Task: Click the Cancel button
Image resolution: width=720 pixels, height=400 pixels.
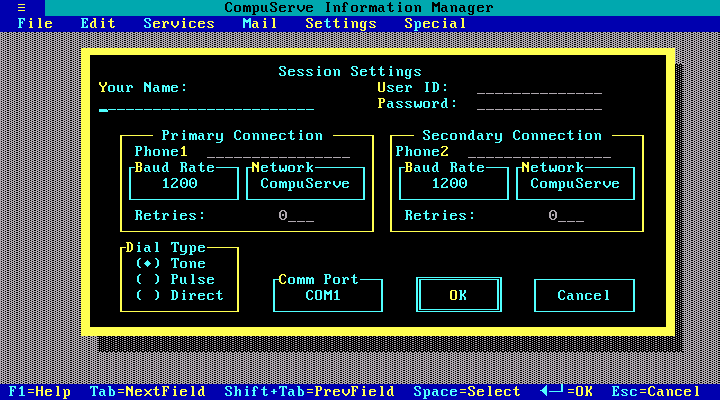Action: [x=584, y=295]
